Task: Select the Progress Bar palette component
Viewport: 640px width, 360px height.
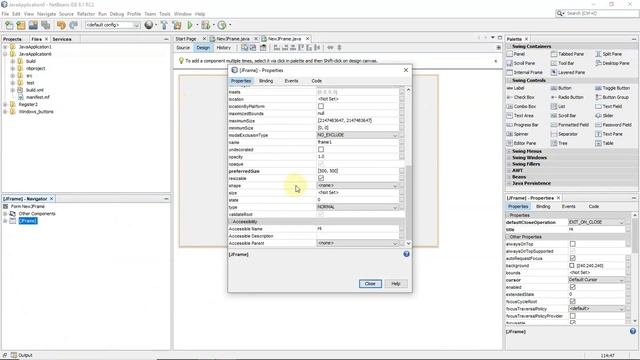Action: tap(523, 125)
